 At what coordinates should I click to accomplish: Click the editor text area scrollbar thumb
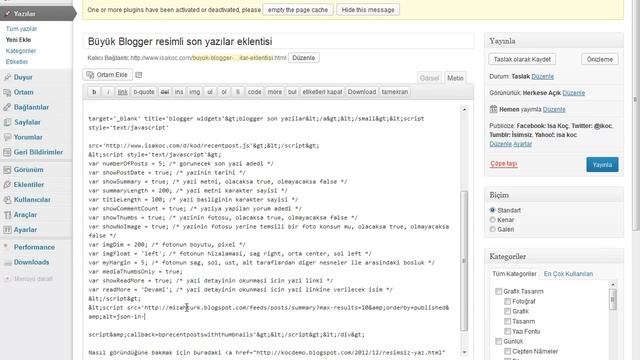point(464,261)
